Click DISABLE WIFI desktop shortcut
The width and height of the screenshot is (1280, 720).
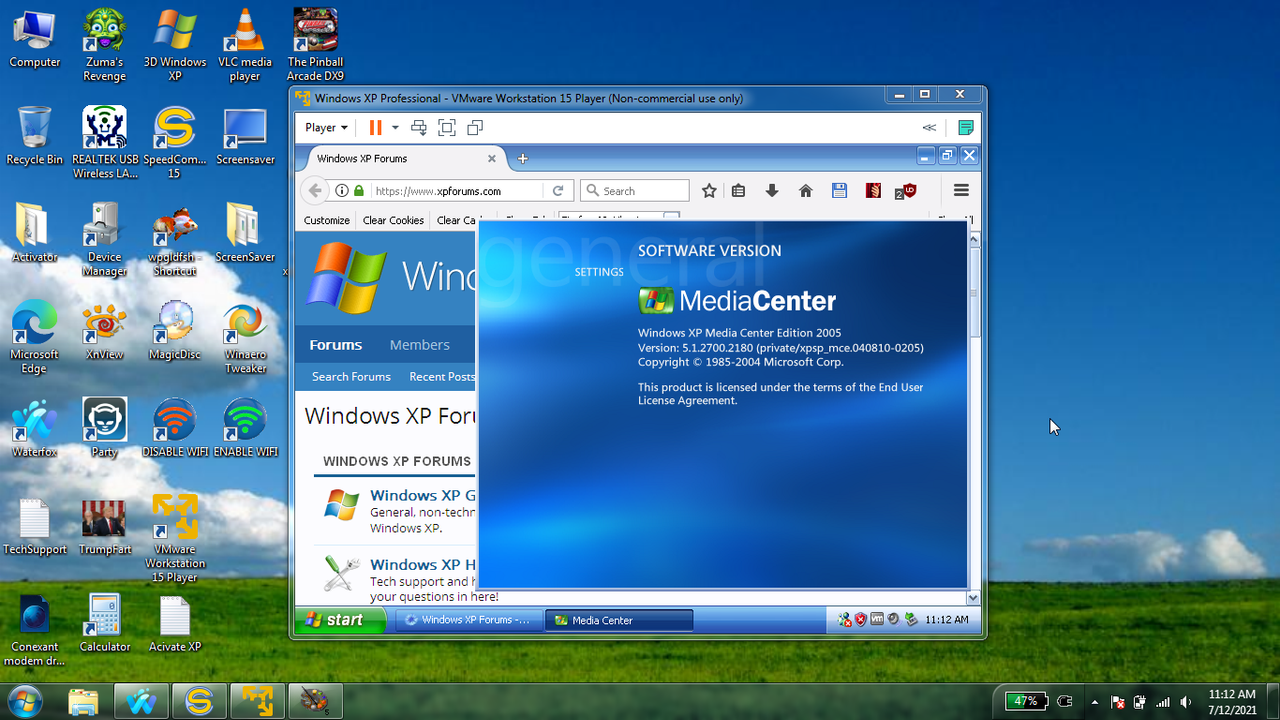click(x=175, y=428)
